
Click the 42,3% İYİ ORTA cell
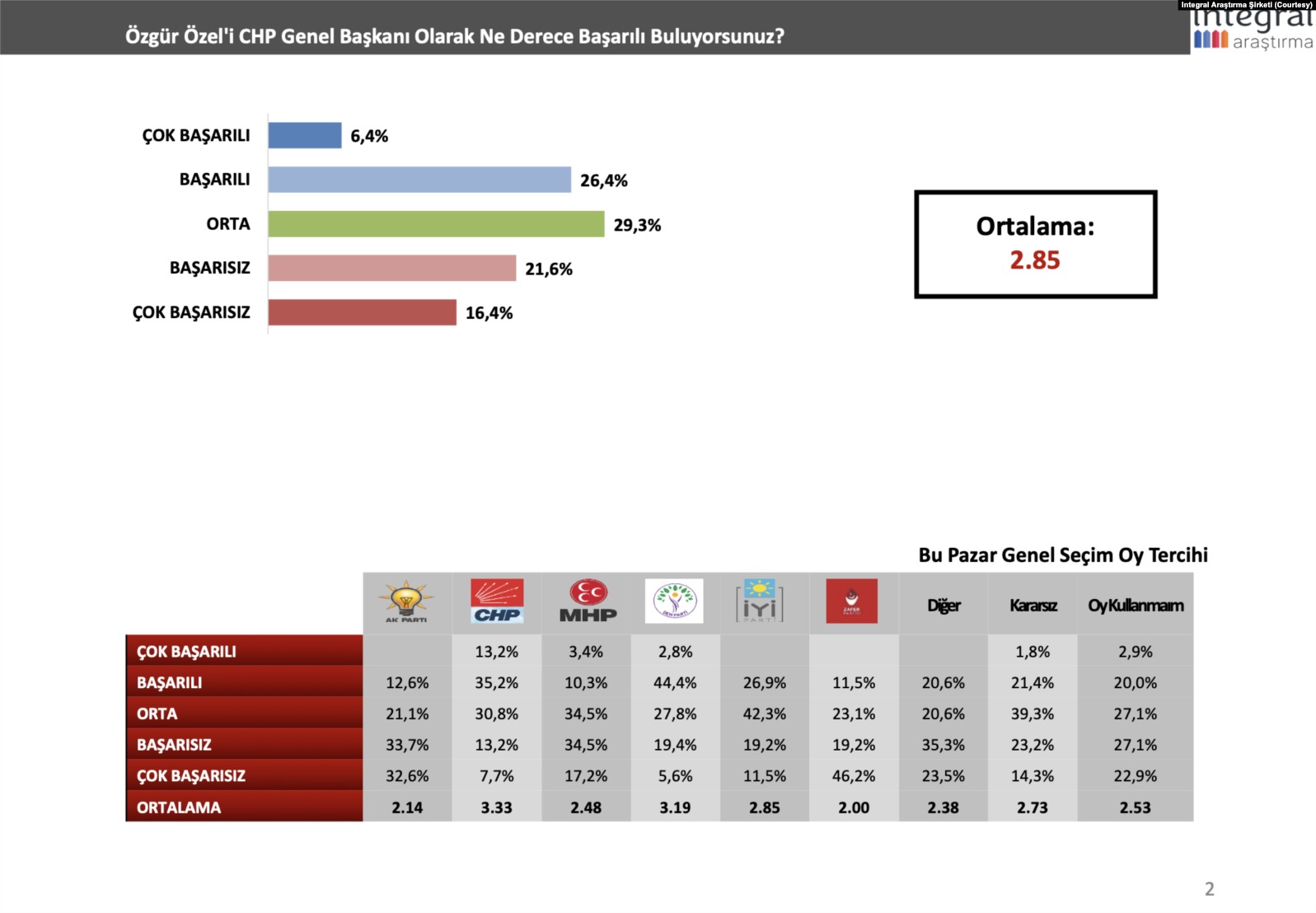click(x=765, y=714)
